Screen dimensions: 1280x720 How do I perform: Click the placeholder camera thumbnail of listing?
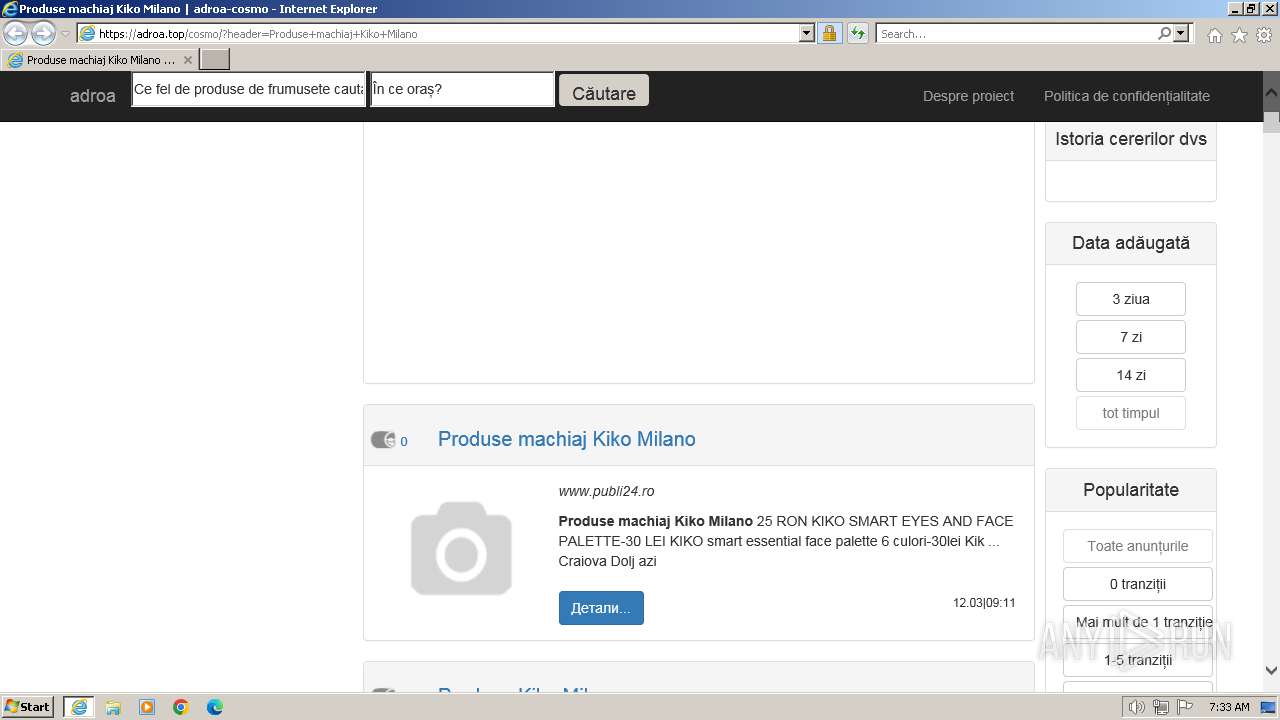click(461, 548)
